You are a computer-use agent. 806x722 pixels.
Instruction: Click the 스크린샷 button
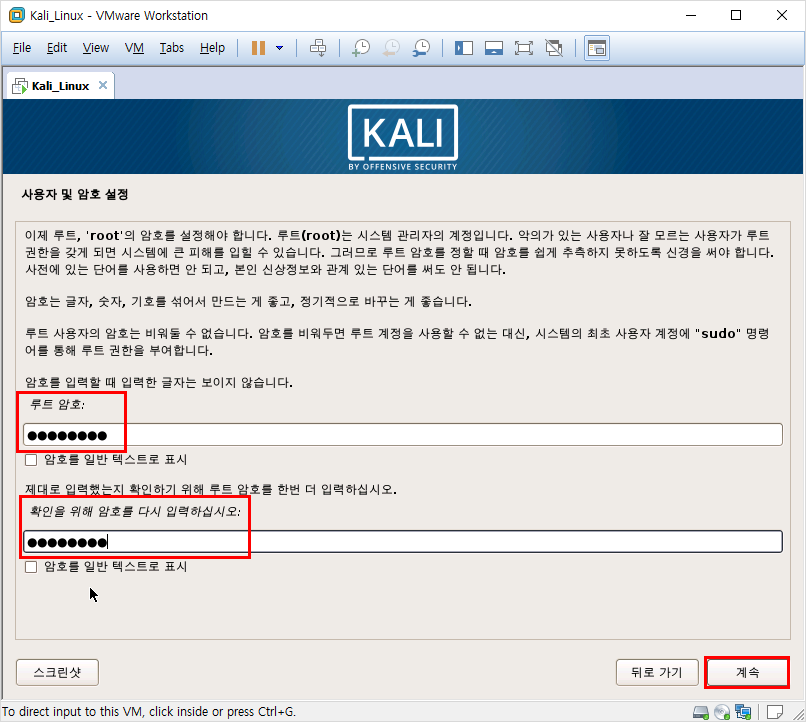(58, 672)
